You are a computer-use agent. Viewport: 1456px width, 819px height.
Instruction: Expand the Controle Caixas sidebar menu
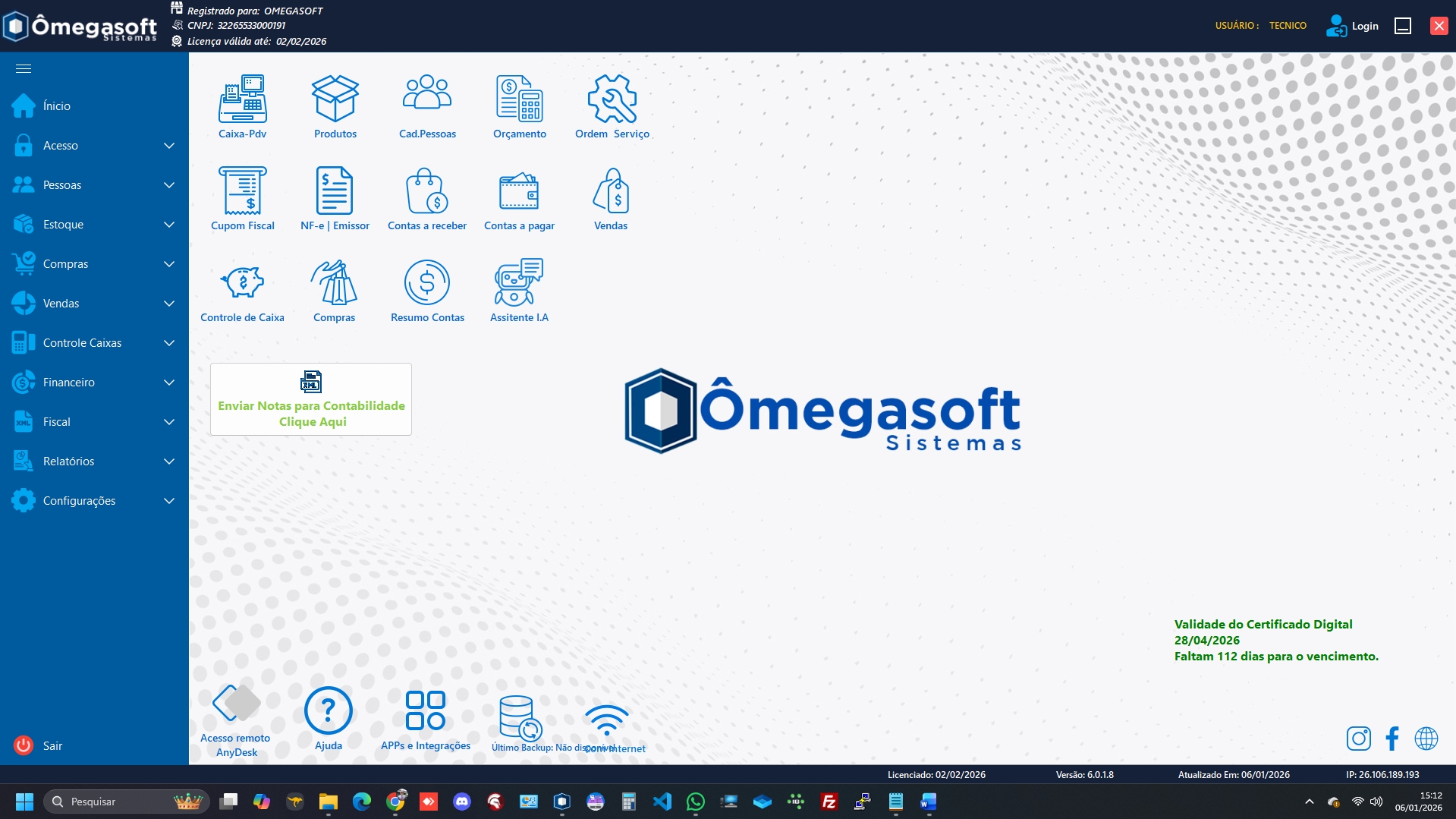pos(94,343)
